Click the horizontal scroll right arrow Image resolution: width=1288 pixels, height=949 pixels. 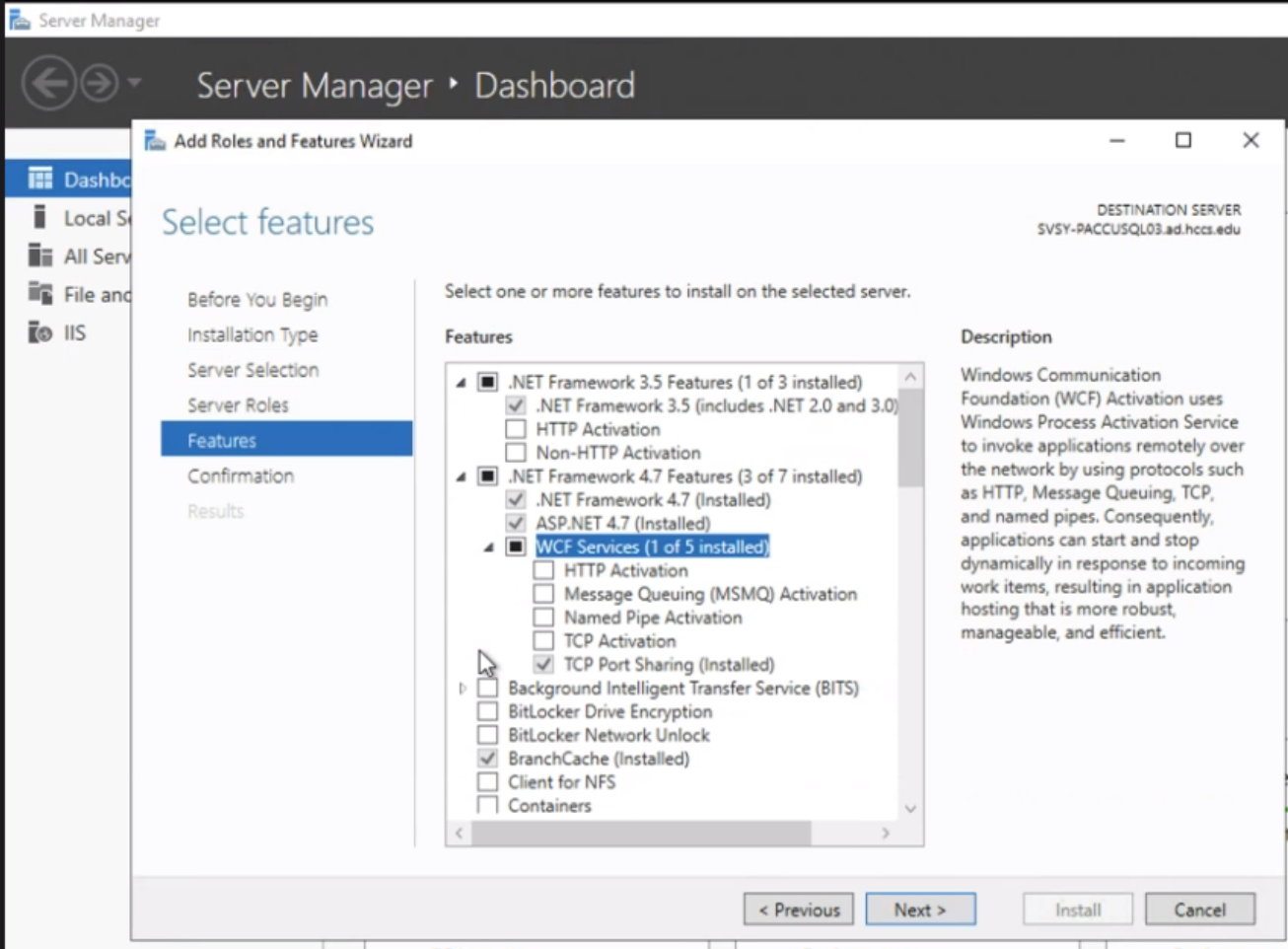(886, 834)
